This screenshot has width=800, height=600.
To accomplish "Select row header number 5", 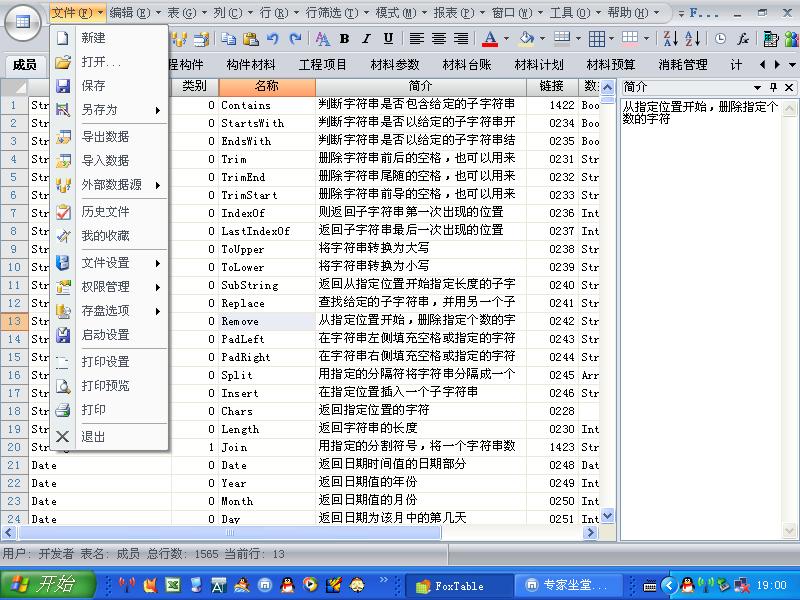I will coord(14,177).
